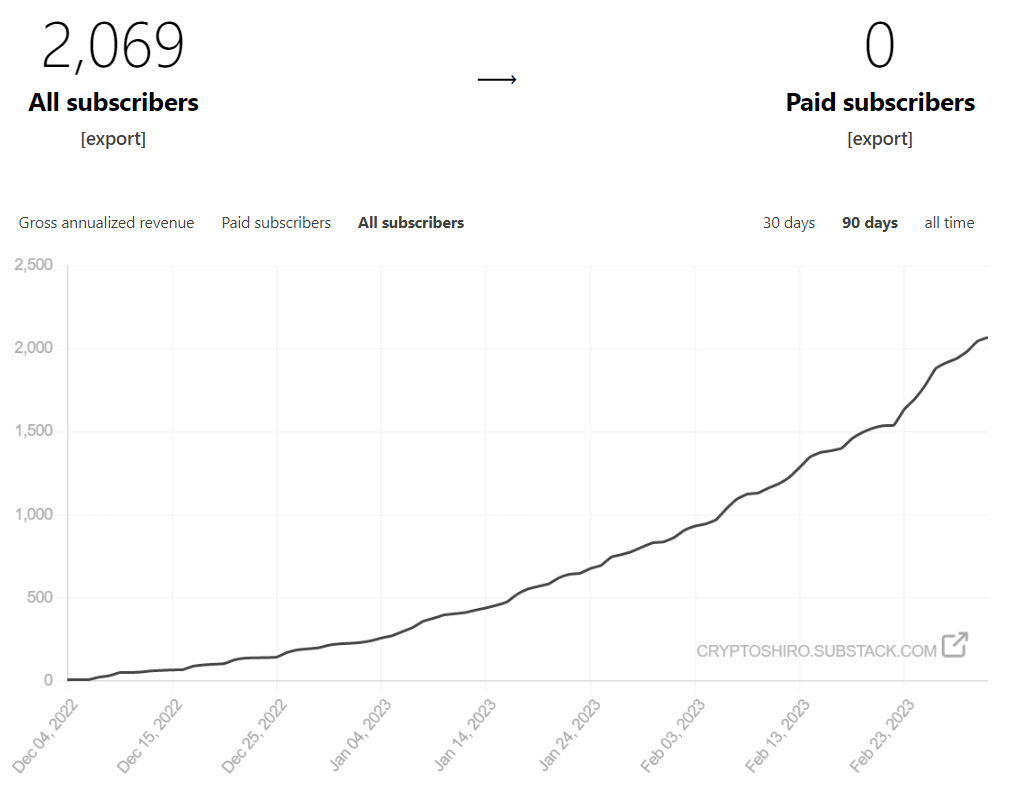Image resolution: width=1019 pixels, height=791 pixels.
Task: Select the bold Paid subscribers heading at top
Action: 880,102
